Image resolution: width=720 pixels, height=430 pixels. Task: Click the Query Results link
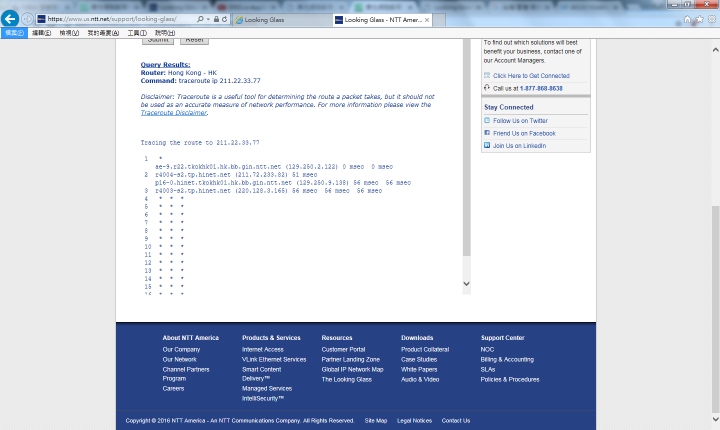pos(165,65)
